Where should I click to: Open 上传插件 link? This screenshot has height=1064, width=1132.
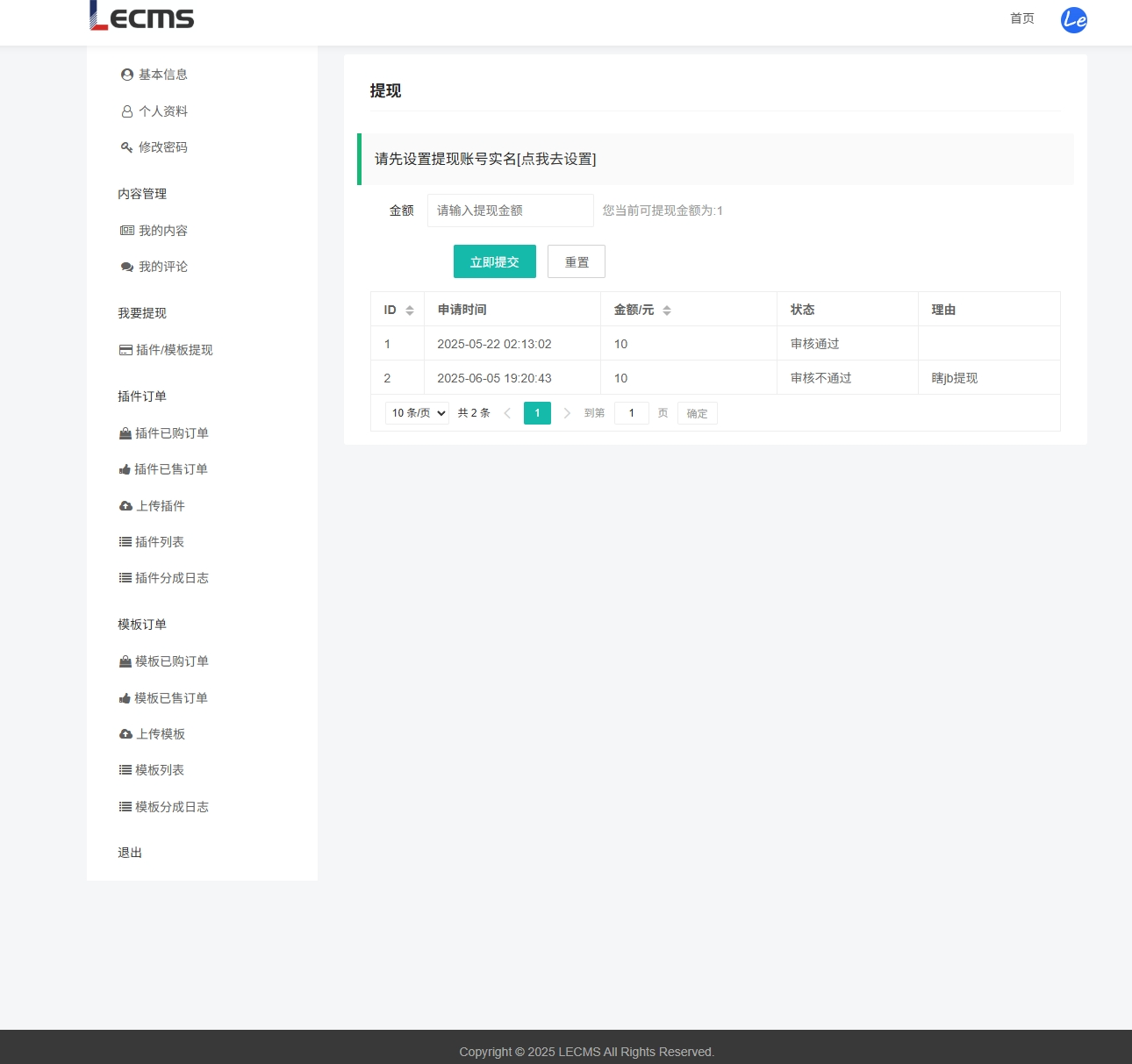(x=161, y=506)
